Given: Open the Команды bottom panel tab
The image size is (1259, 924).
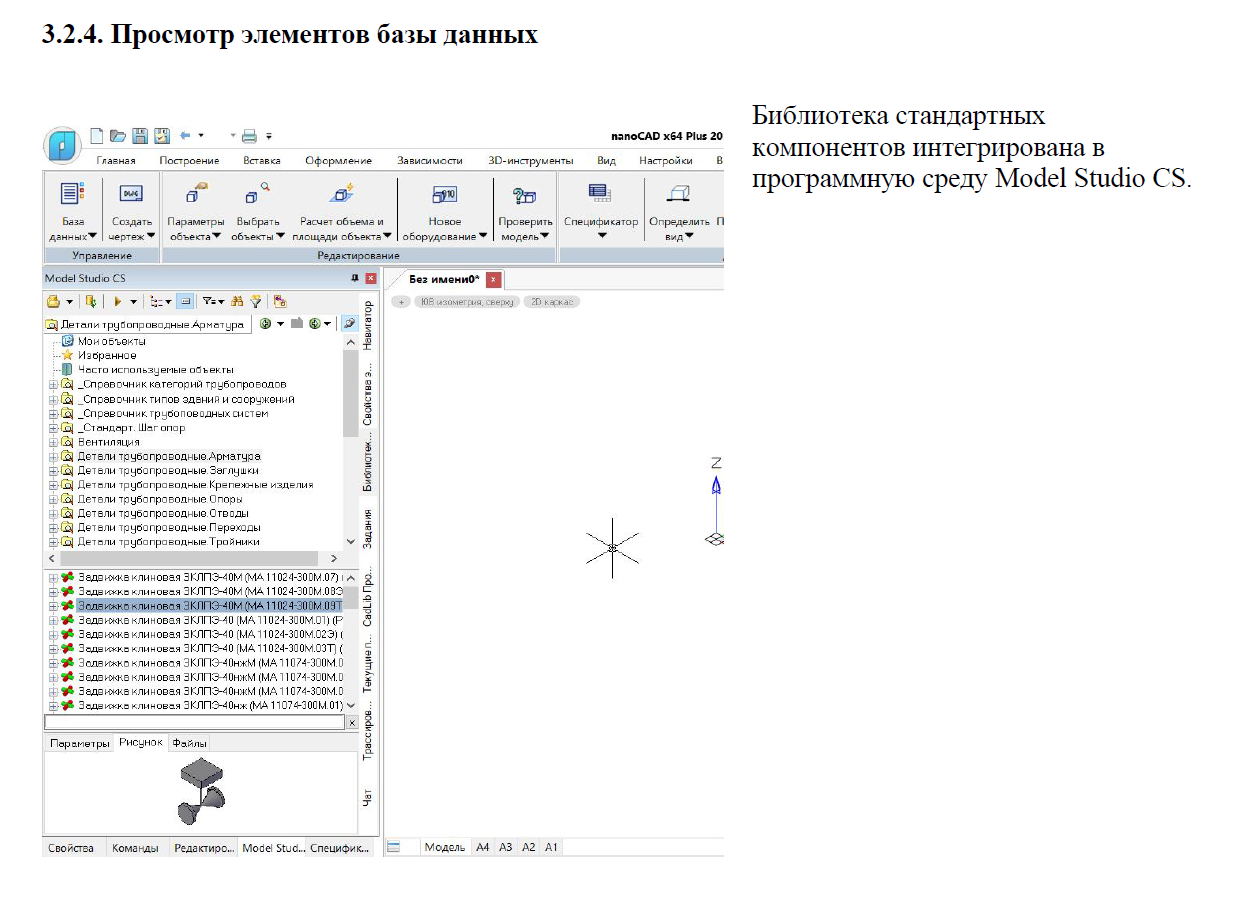Looking at the screenshot, I should tap(135, 848).
